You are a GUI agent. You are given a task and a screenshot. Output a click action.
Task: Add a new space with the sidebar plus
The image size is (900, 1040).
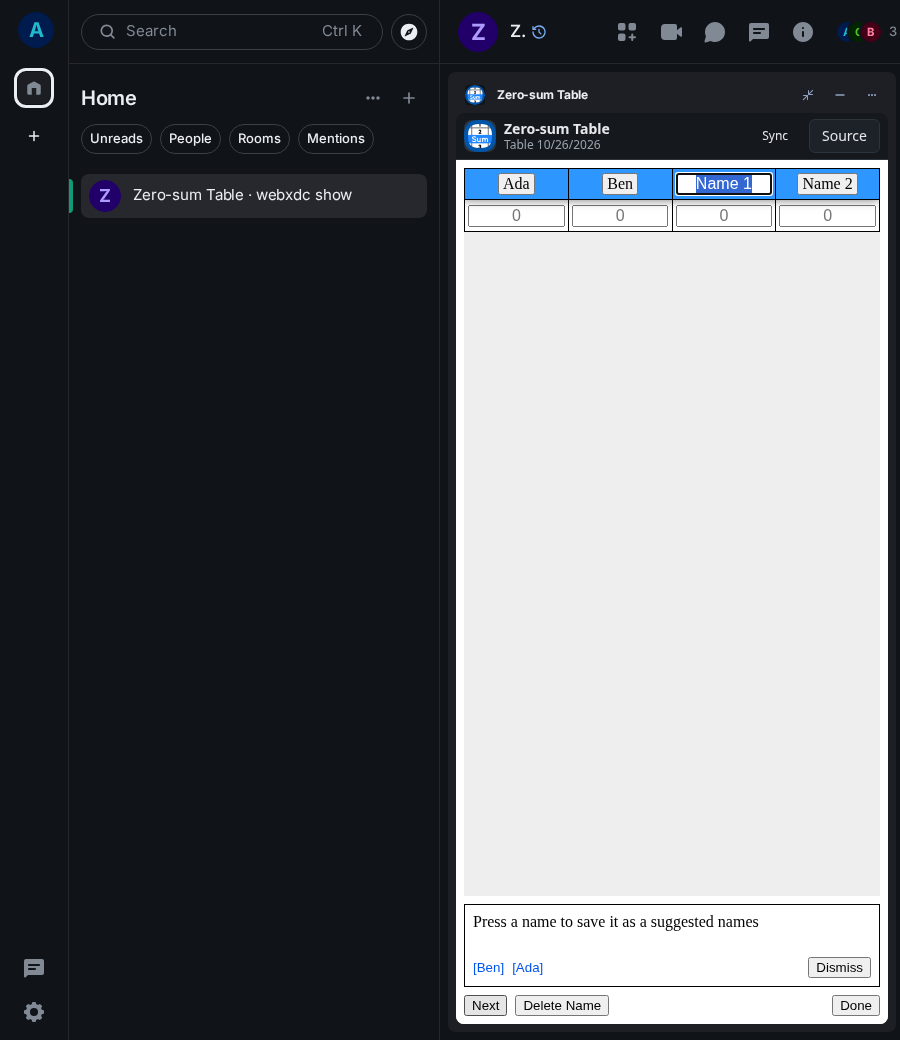click(x=34, y=136)
